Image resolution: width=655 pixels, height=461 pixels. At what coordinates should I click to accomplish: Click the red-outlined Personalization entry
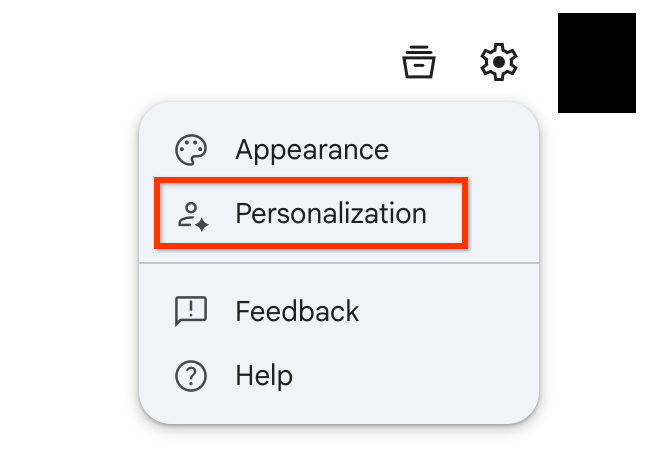point(310,213)
